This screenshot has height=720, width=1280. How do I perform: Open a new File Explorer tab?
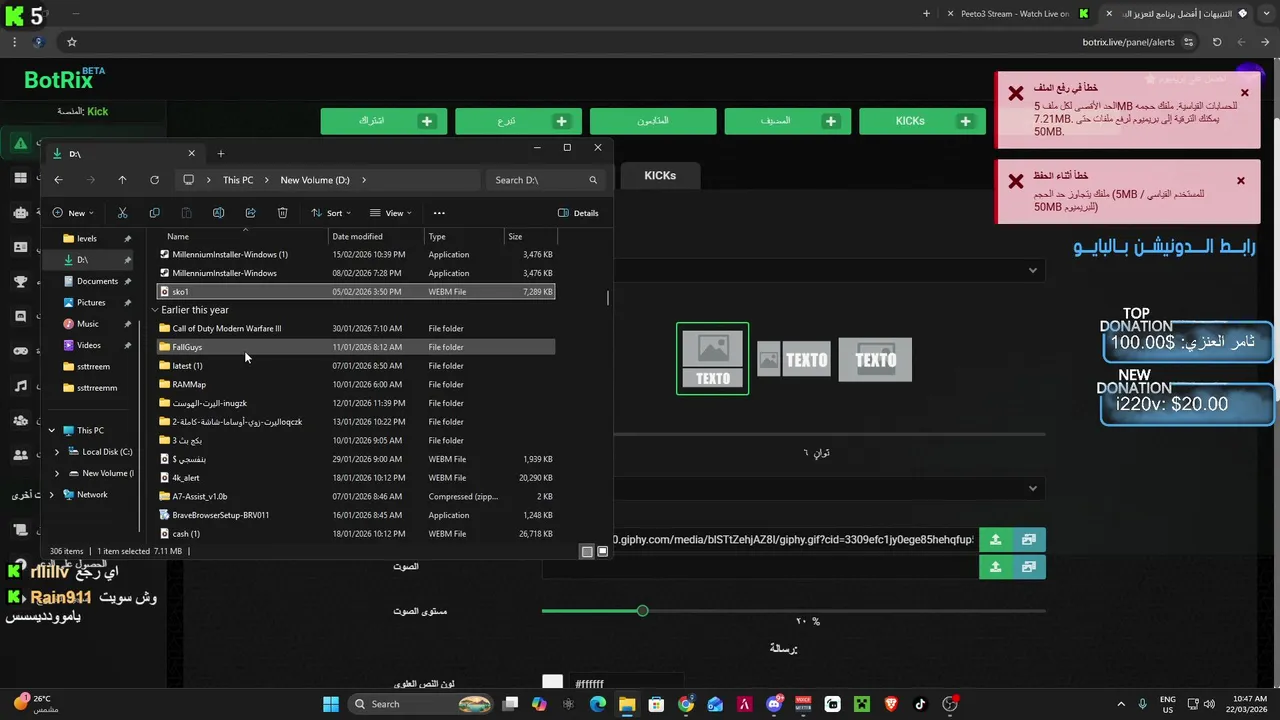coord(221,153)
